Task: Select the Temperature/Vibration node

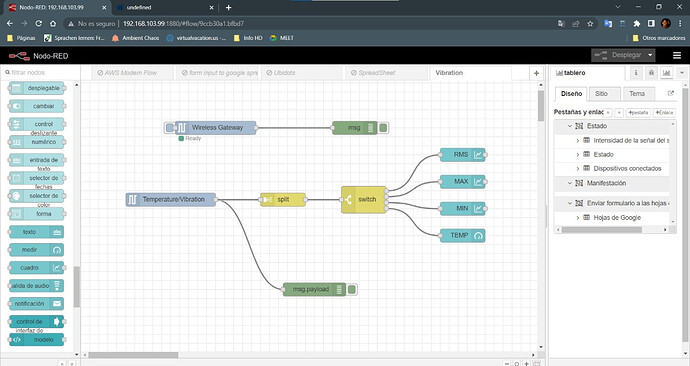Action: pos(171,199)
